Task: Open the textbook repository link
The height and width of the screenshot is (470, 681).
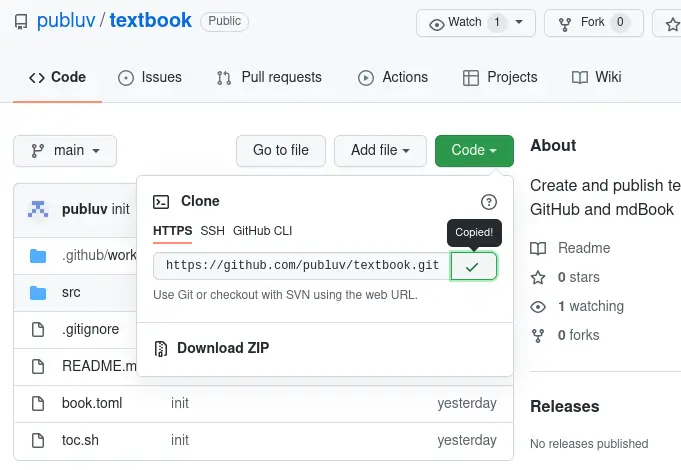Action: (150, 20)
